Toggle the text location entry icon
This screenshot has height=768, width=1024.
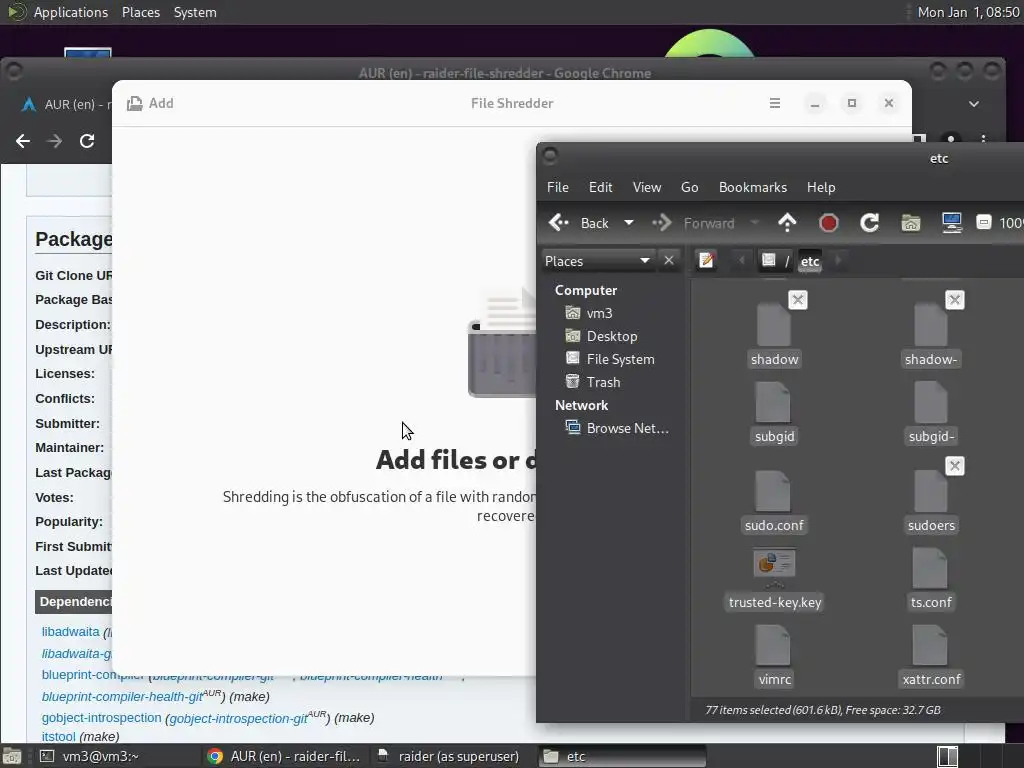(x=706, y=261)
